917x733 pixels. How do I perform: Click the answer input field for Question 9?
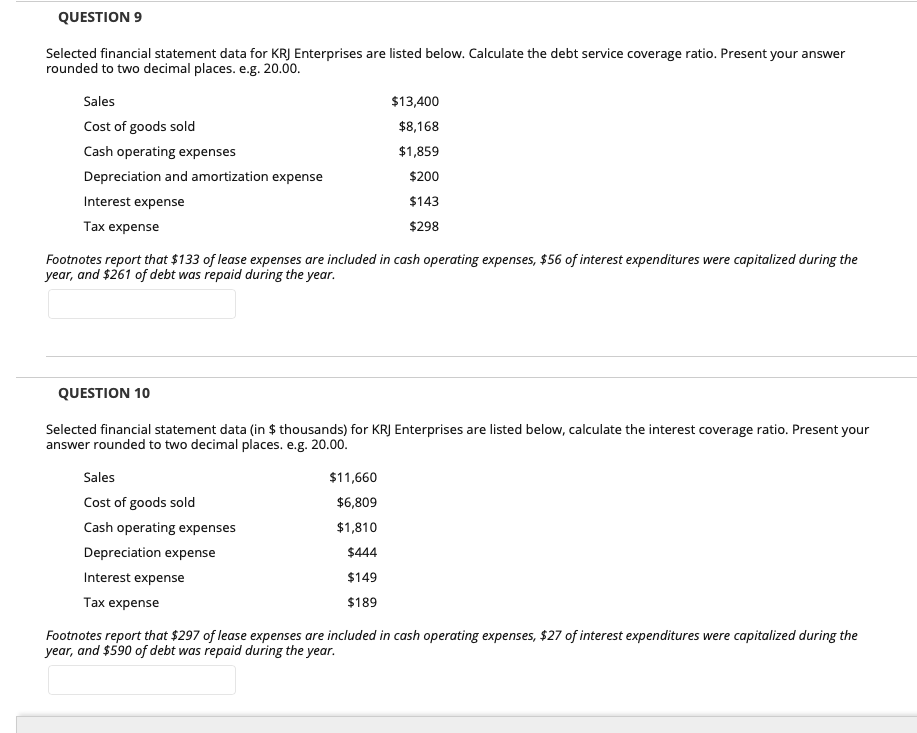pos(141,304)
